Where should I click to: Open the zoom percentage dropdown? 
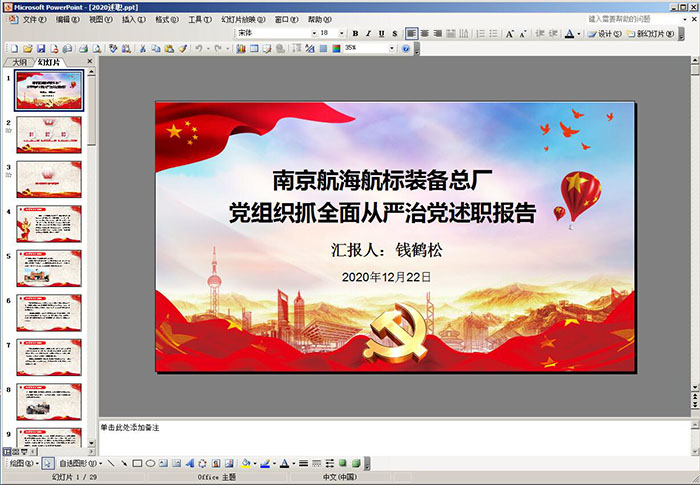click(x=392, y=49)
